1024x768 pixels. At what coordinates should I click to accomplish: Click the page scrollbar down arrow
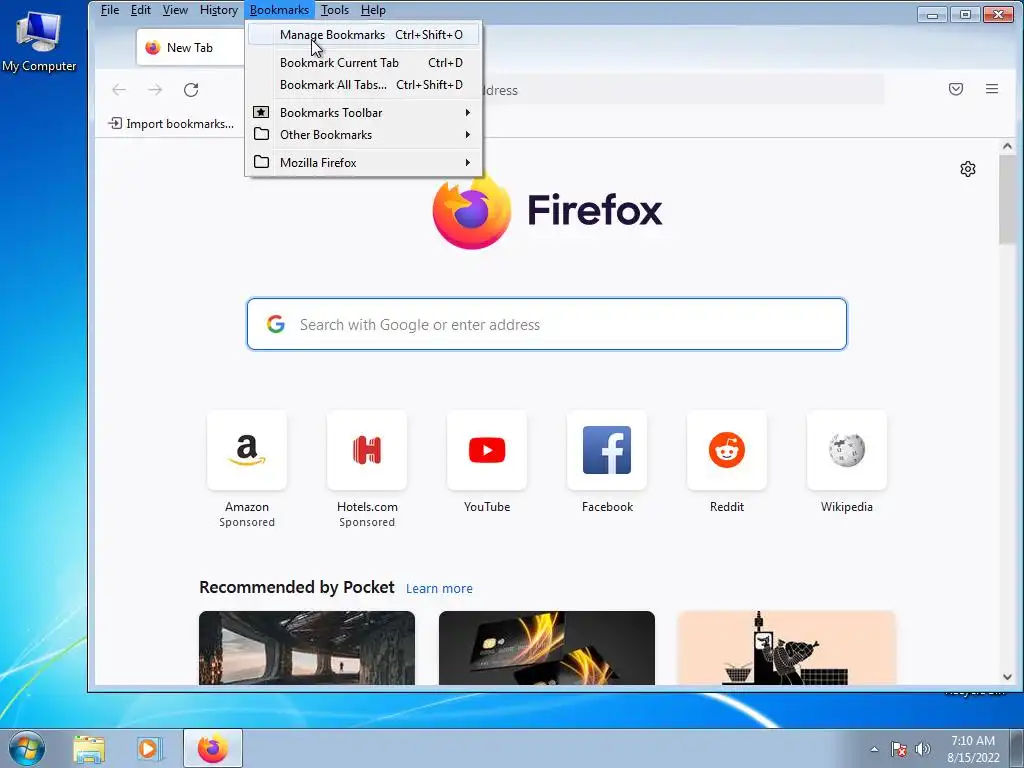click(1007, 677)
